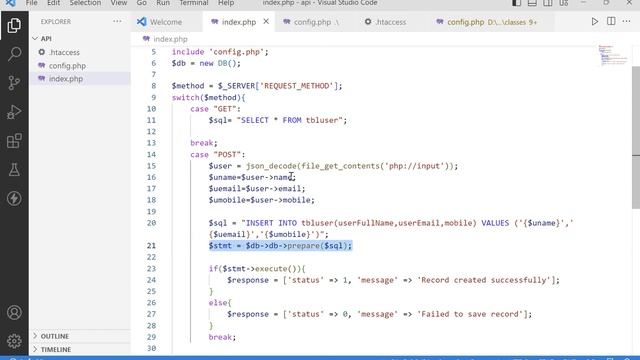Viewport: 640px width, 360px height.
Task: Open the Extensions view
Action: [14, 141]
